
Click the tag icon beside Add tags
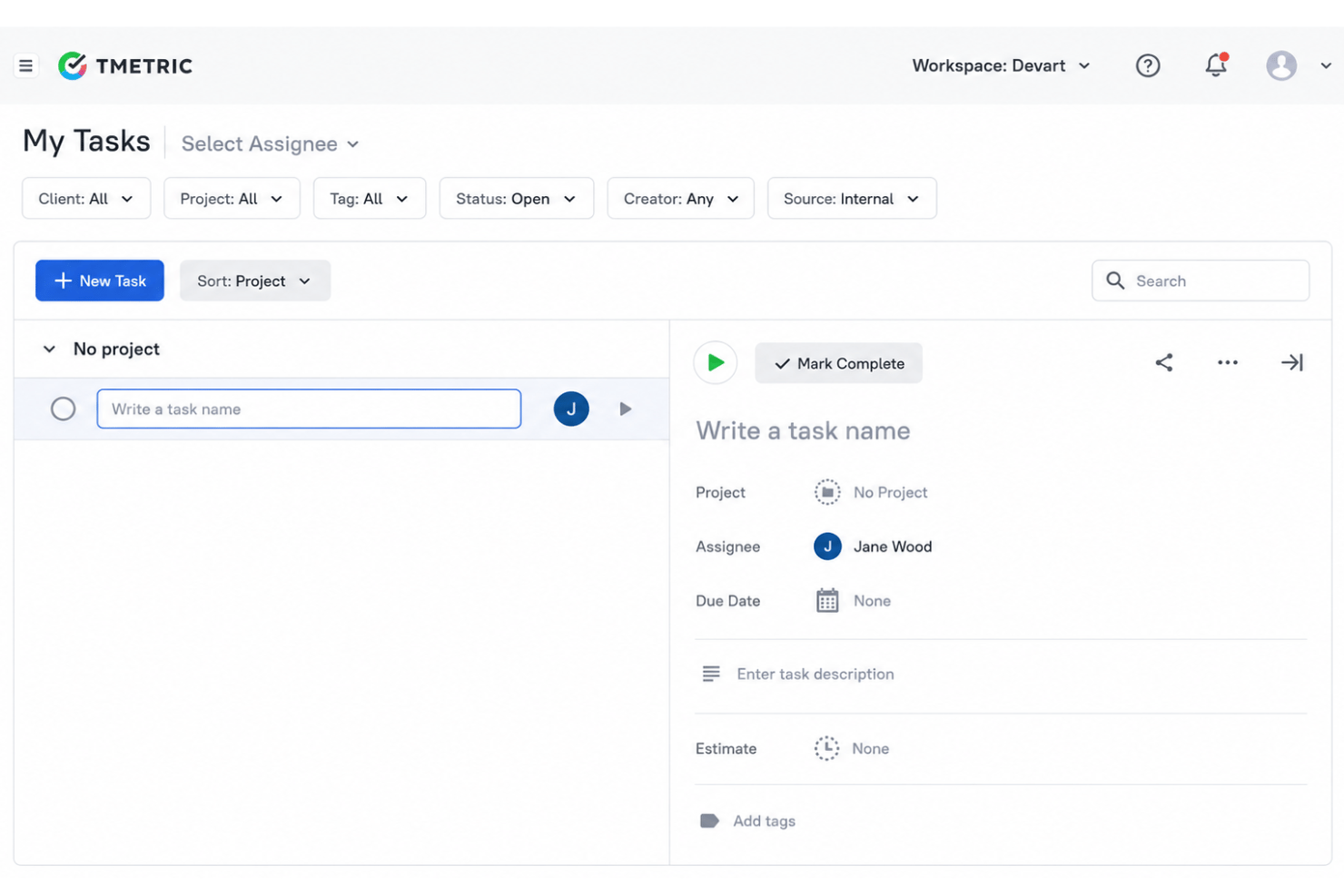tap(709, 821)
